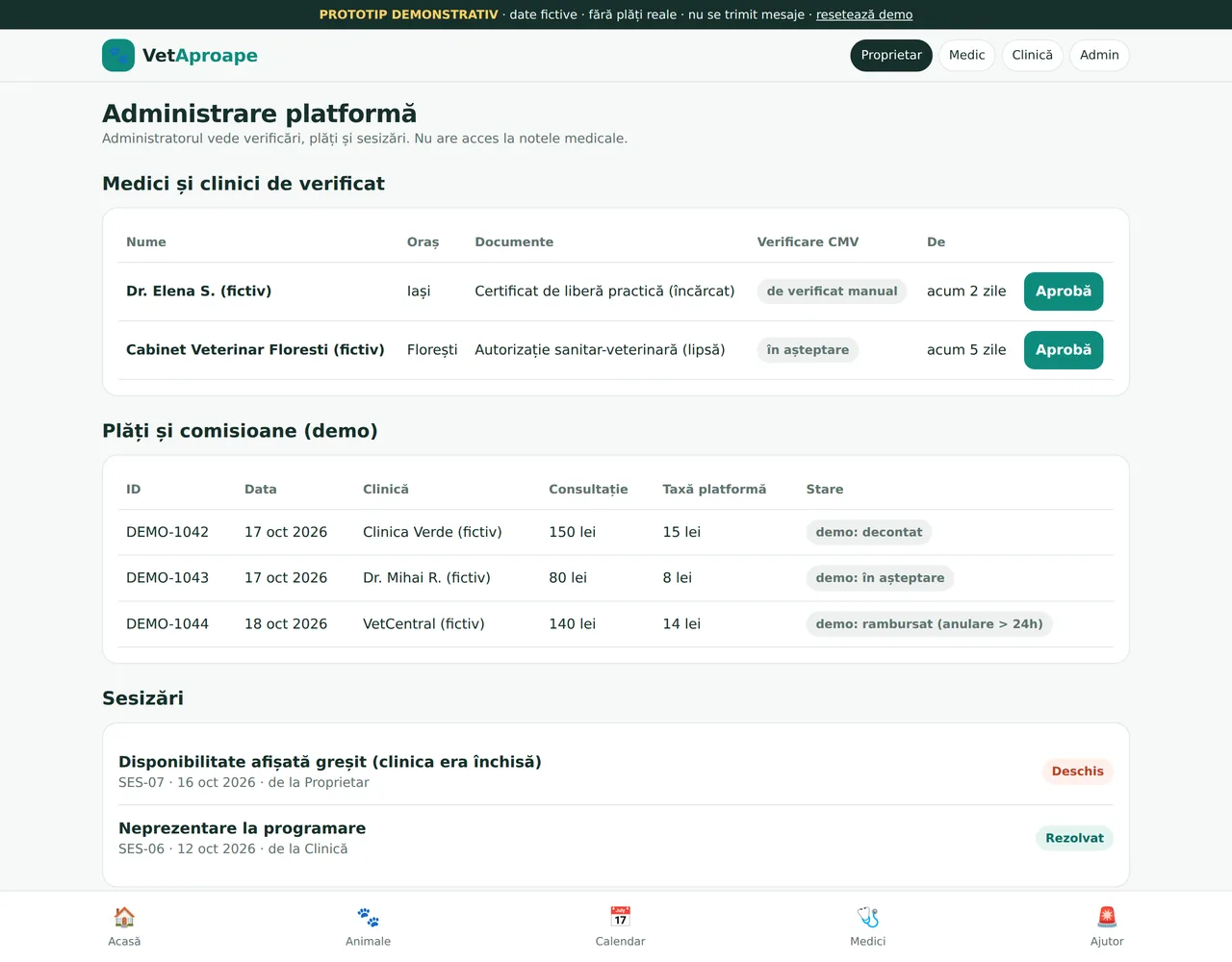Click 'demo: rambursat (anulare > 24h)' badge

pos(930,624)
